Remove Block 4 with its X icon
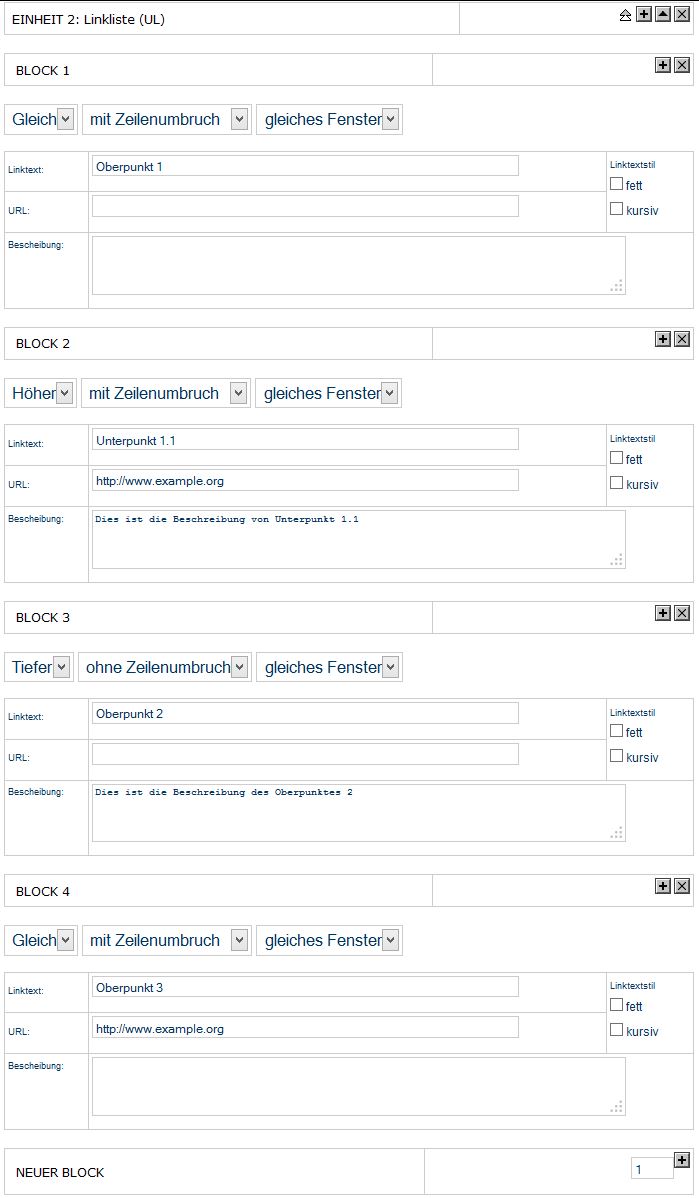This screenshot has width=699, height=1198. (682, 886)
